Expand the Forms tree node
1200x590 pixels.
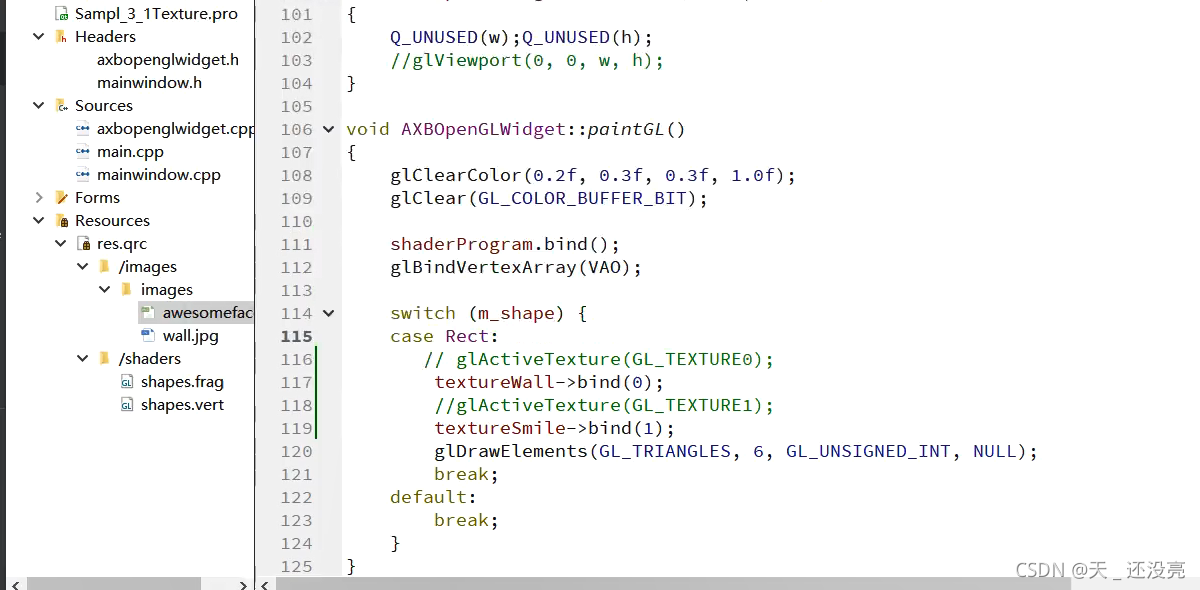(x=39, y=198)
